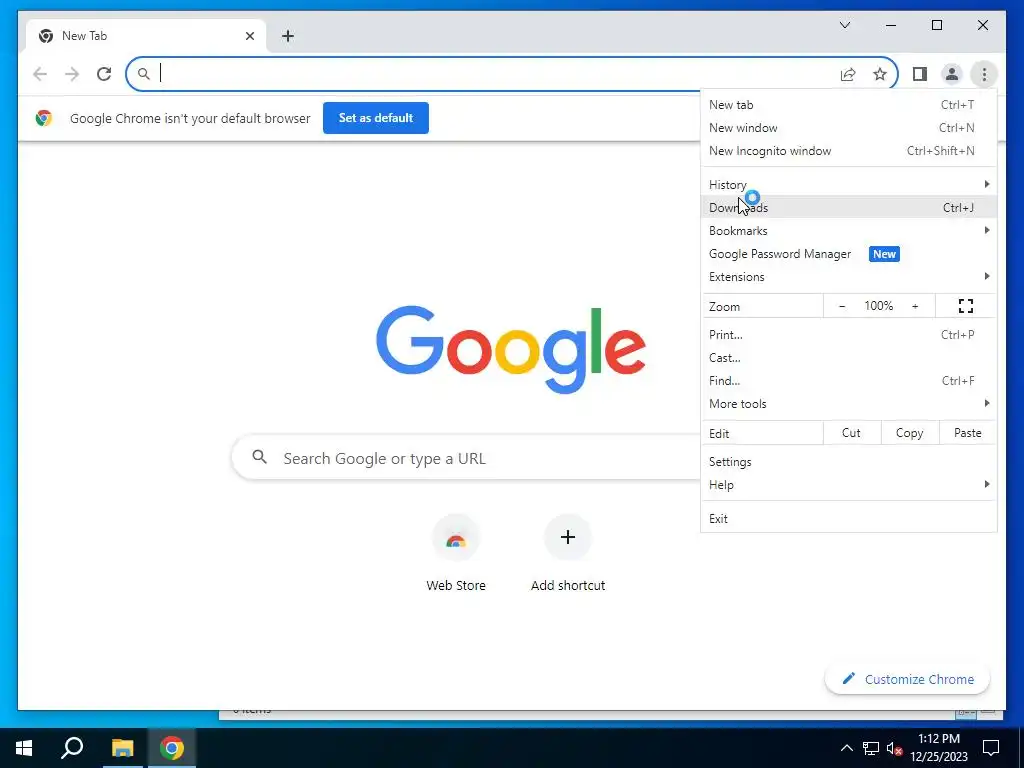
Task: Open the side panel icon
Action: coord(920,74)
